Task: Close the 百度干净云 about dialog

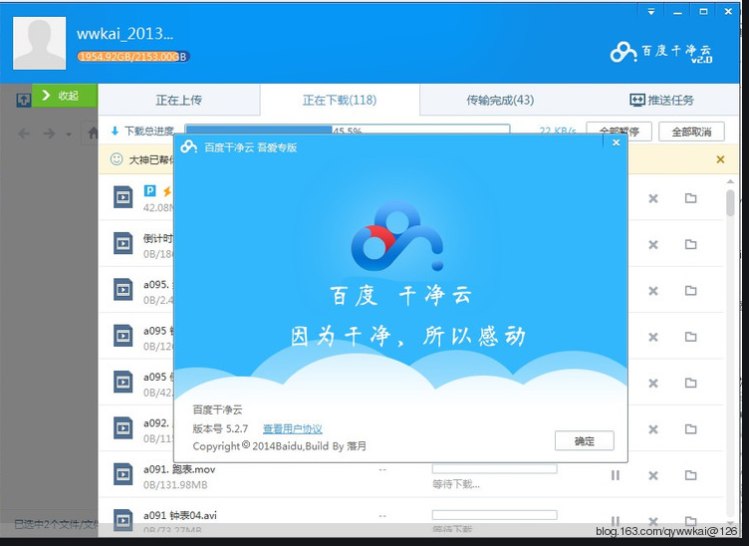Action: [x=616, y=142]
